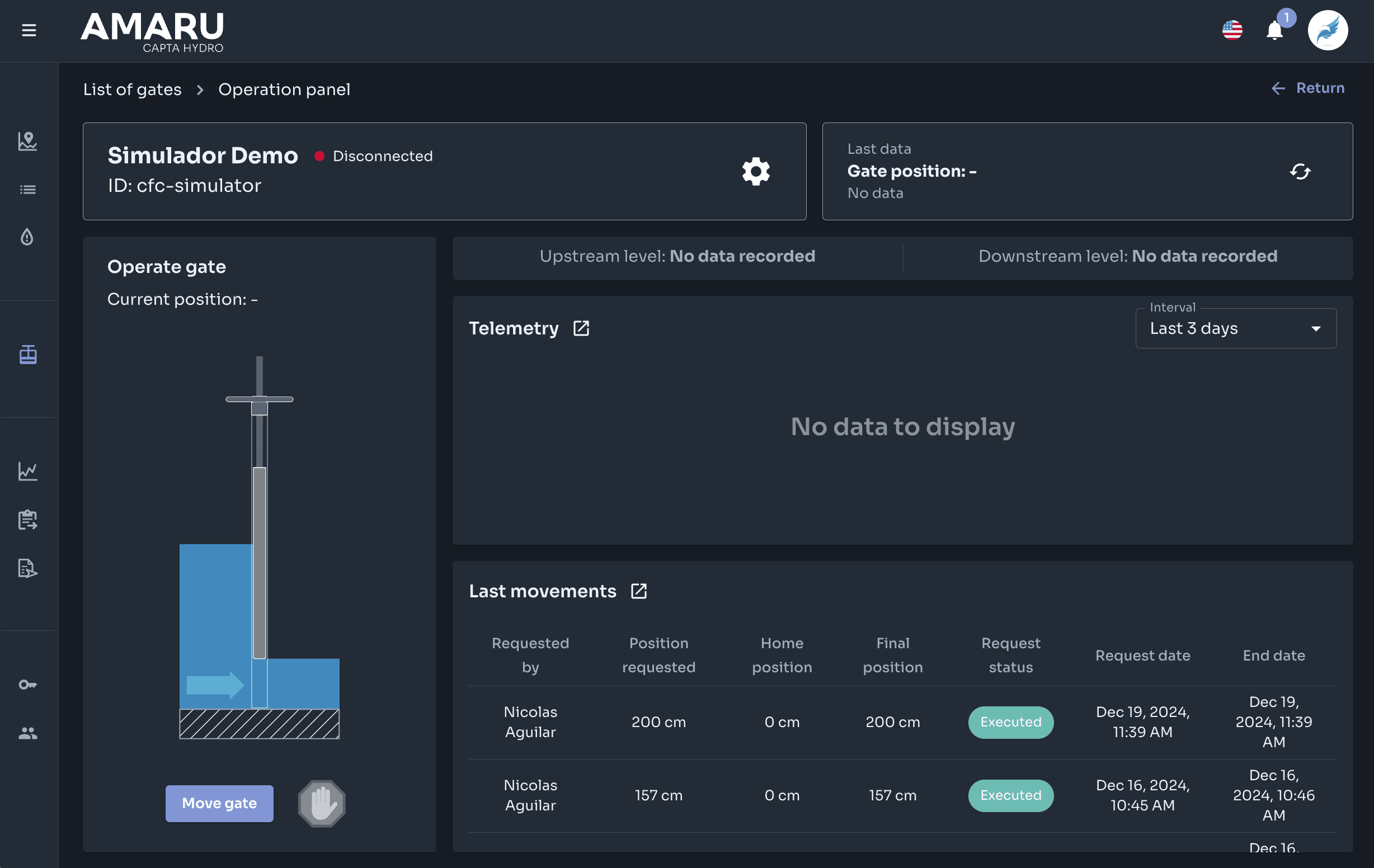Click the emergency stop hand button
This screenshot has width=1374, height=868.
(322, 804)
